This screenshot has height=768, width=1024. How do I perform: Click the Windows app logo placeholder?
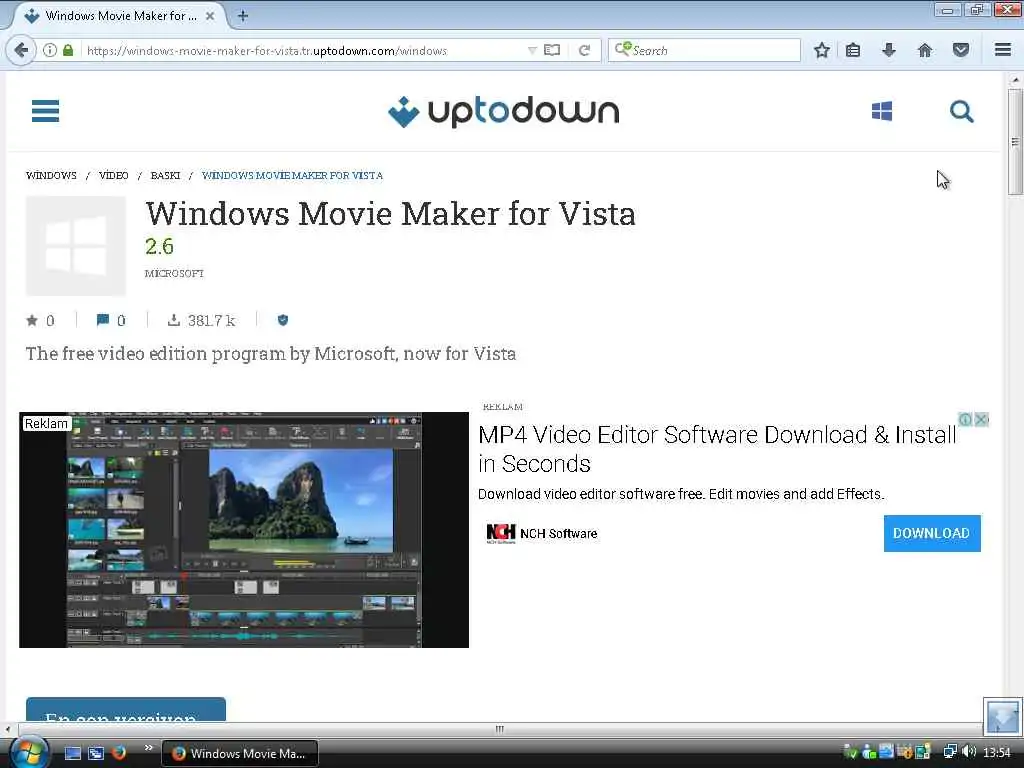[76, 246]
